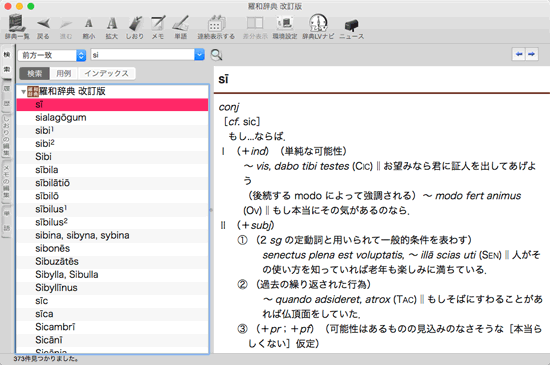
Task: Click the sī headword in article
Action: 223,80
